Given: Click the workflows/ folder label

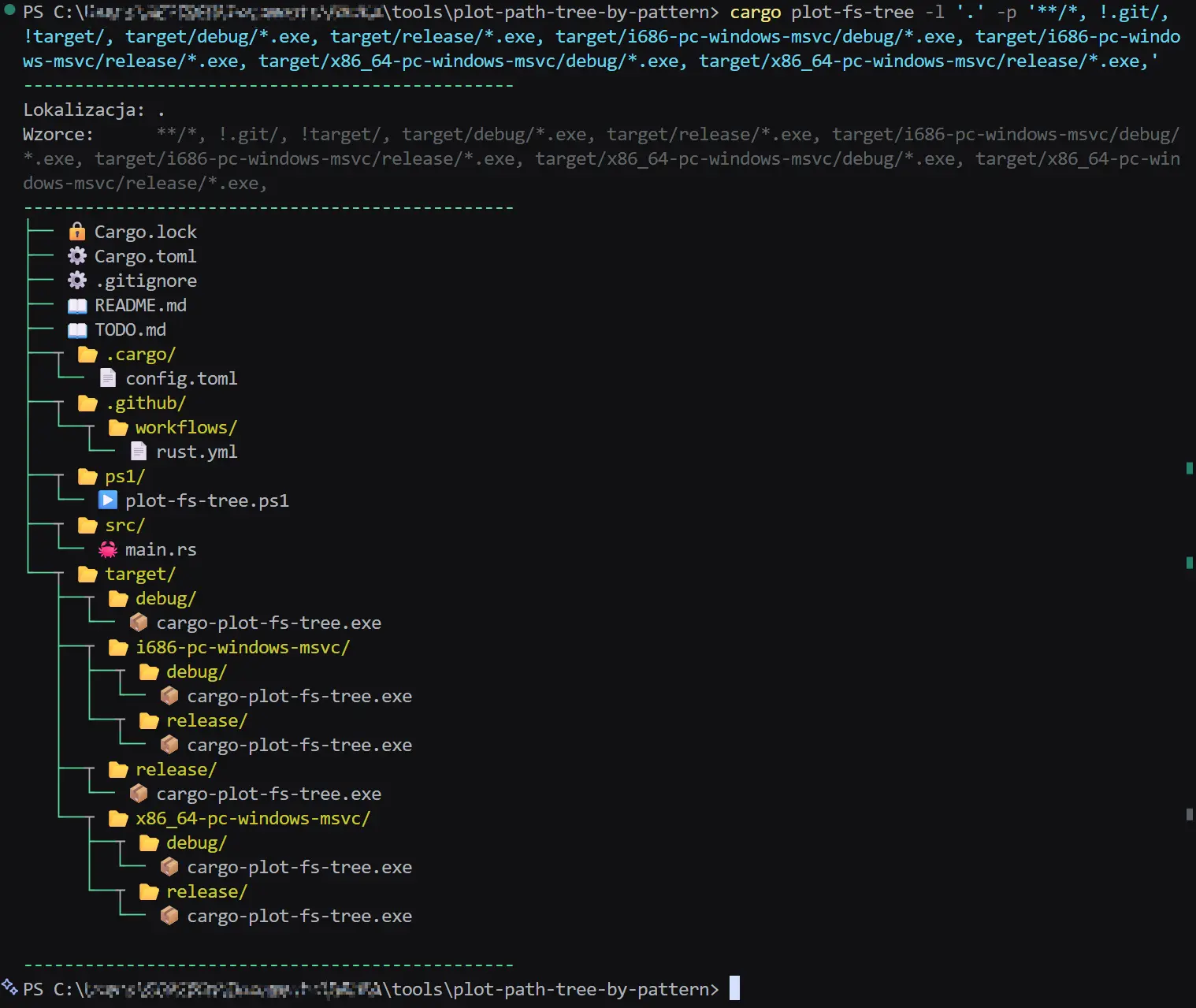Looking at the screenshot, I should [186, 428].
